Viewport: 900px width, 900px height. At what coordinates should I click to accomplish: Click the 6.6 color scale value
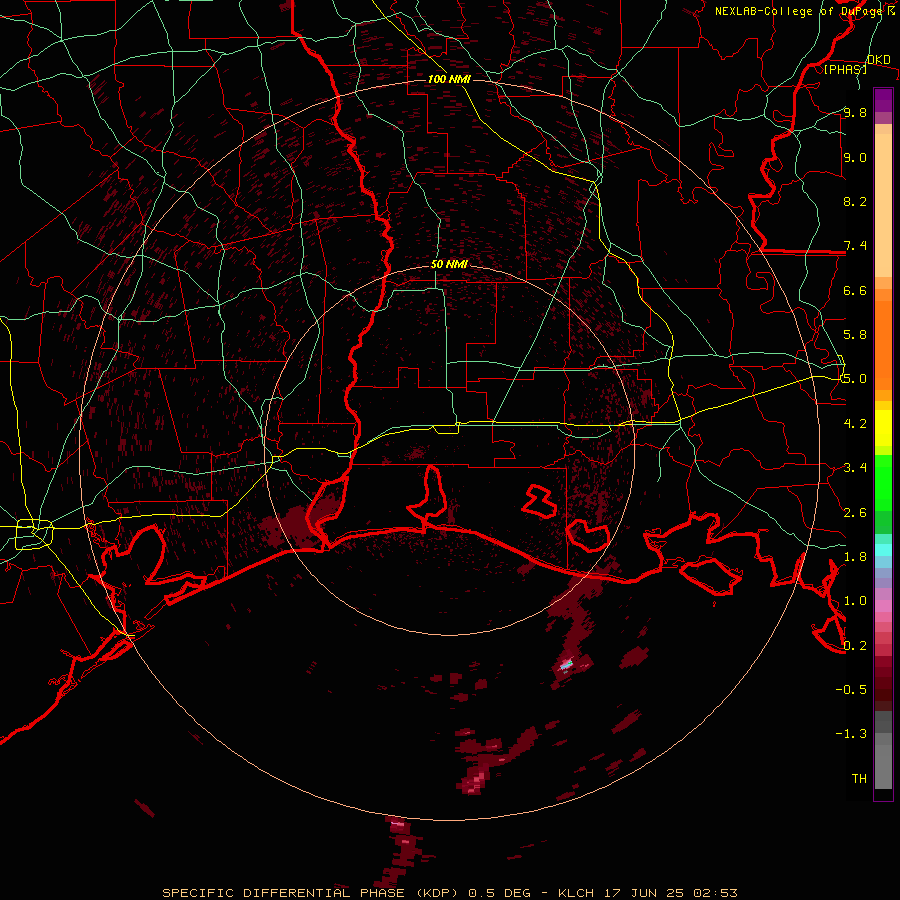click(855, 290)
